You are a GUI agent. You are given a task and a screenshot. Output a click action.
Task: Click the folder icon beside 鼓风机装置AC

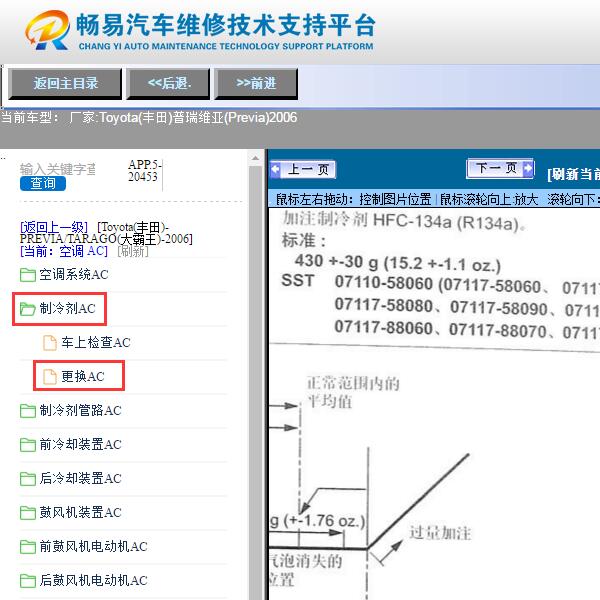pos(28,513)
